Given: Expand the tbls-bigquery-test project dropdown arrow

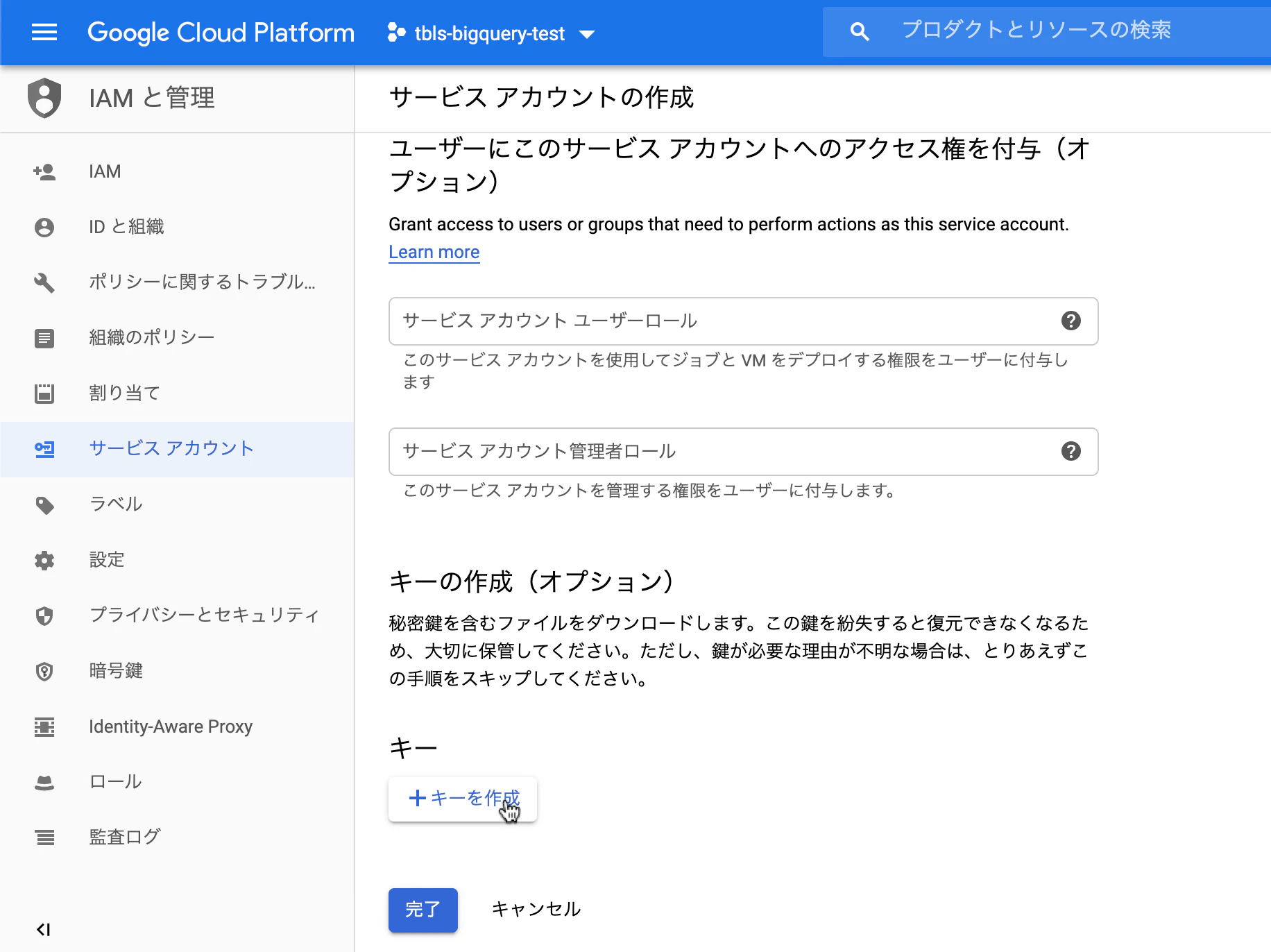Looking at the screenshot, I should coord(587,34).
